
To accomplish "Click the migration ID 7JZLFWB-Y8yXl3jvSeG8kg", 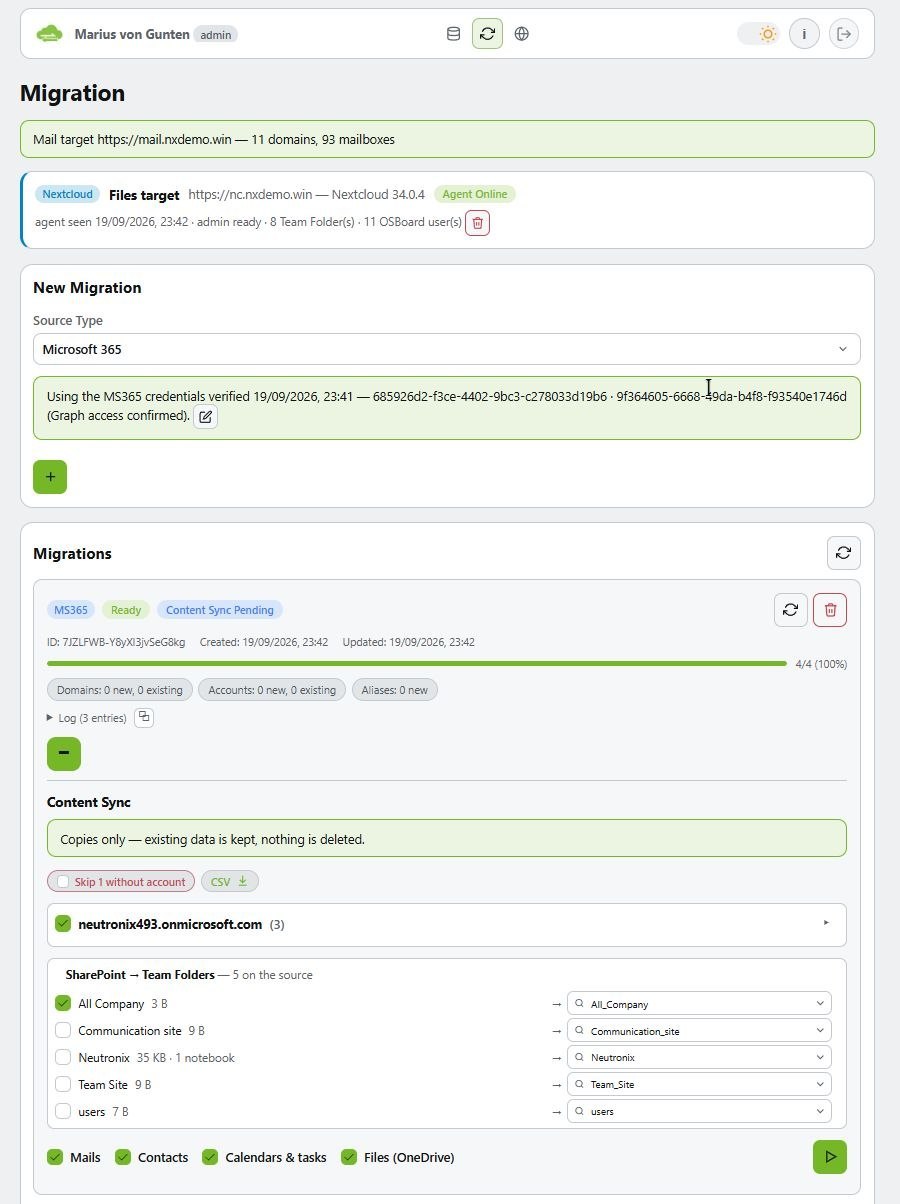I will point(116,642).
